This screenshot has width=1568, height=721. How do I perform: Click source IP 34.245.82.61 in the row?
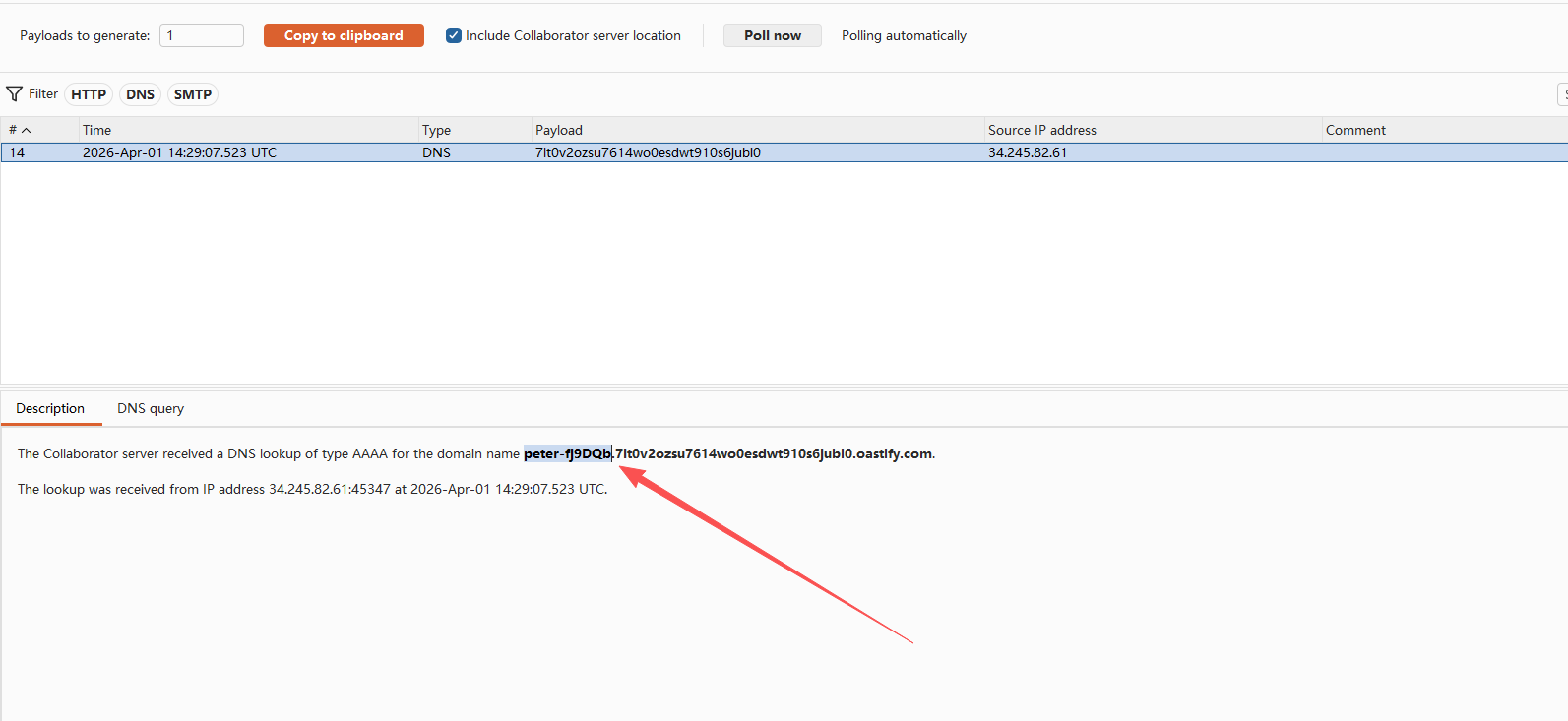tap(1027, 152)
